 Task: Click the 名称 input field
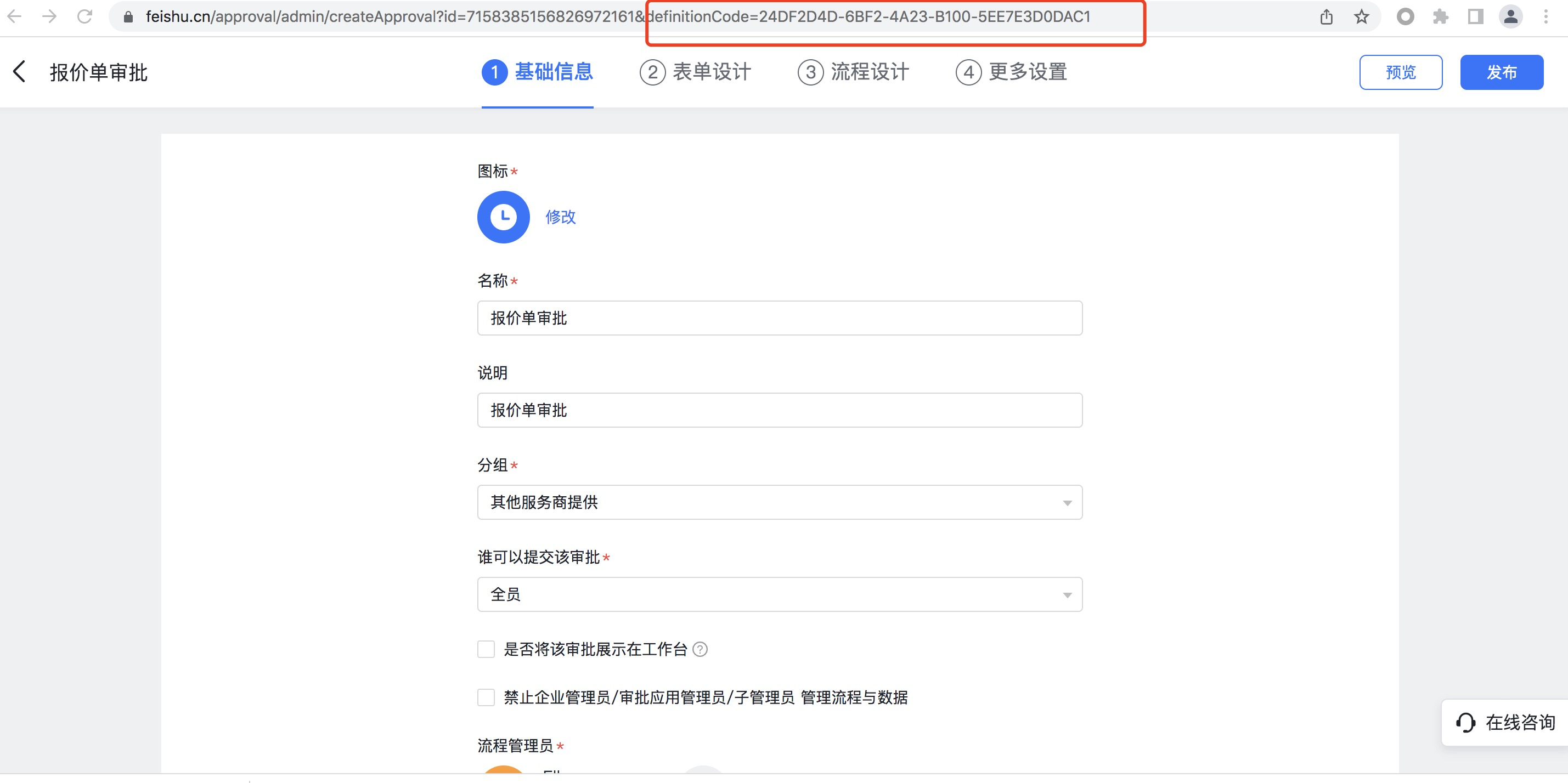click(779, 318)
